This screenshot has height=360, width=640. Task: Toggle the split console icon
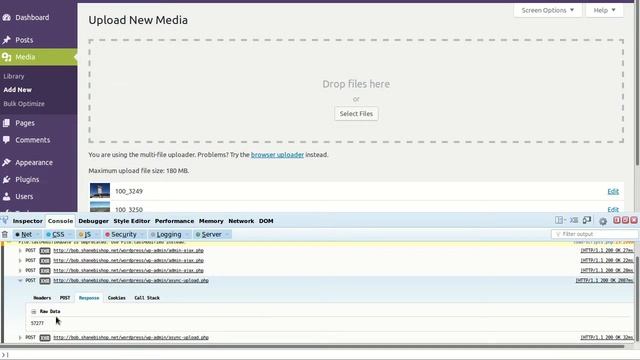[574, 220]
